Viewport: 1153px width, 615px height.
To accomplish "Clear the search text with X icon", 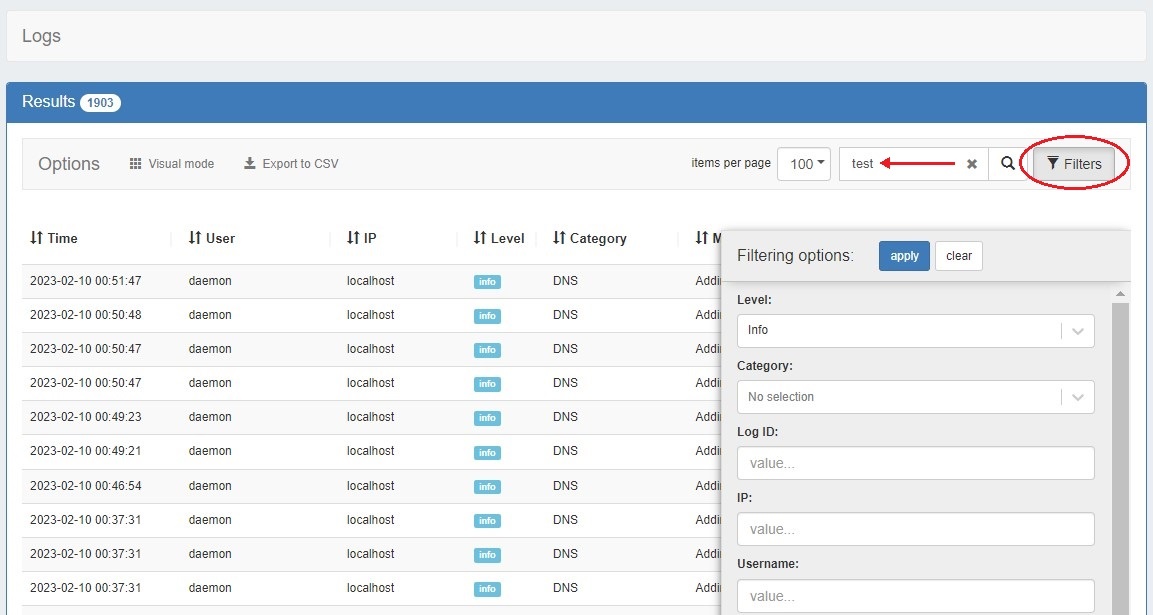I will (x=971, y=164).
